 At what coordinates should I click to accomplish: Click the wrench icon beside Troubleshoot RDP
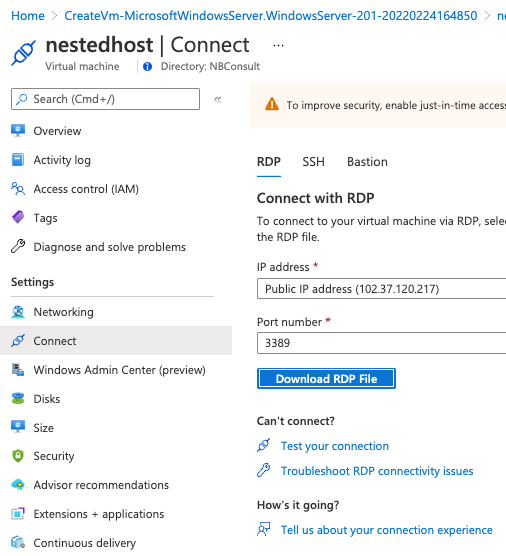(x=263, y=470)
